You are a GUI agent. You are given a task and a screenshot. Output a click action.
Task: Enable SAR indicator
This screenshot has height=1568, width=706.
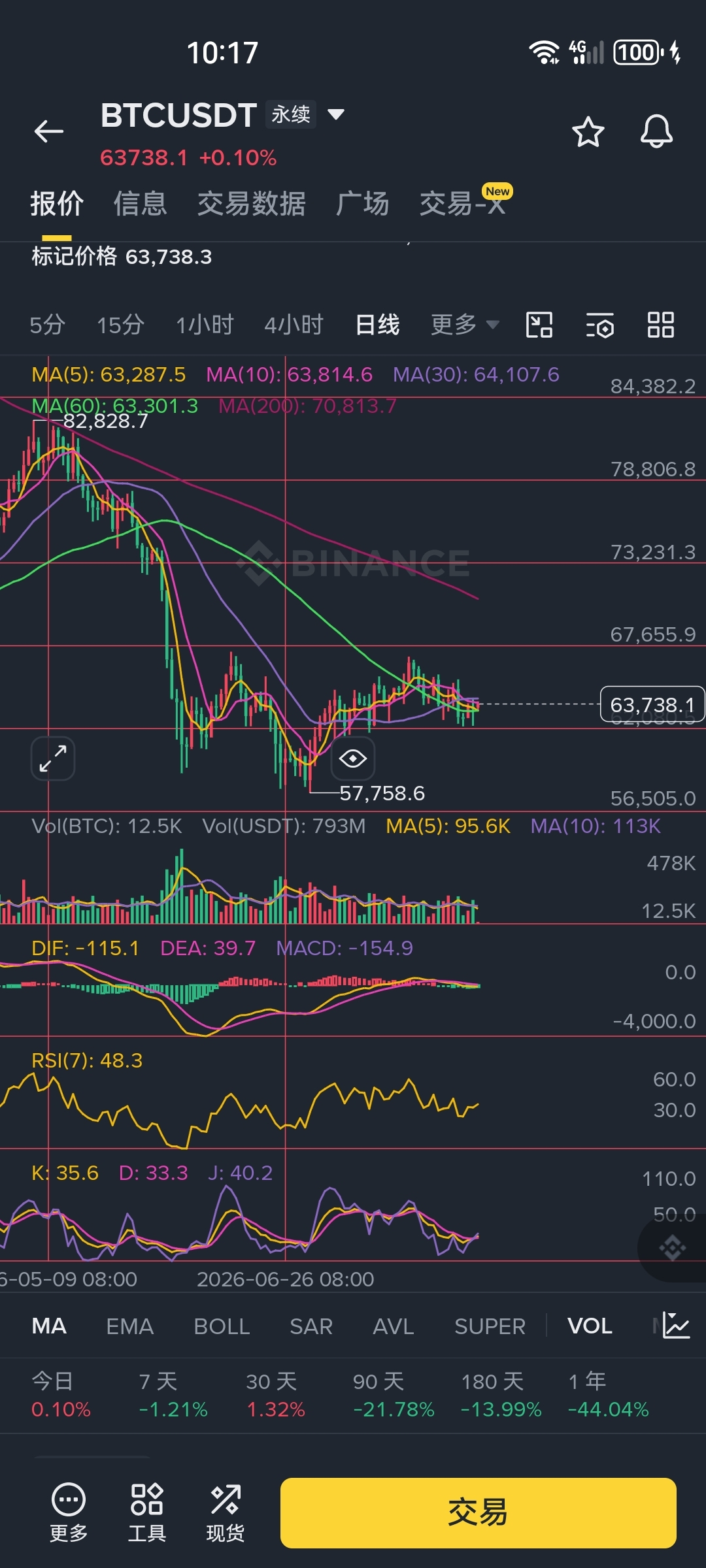[311, 1326]
